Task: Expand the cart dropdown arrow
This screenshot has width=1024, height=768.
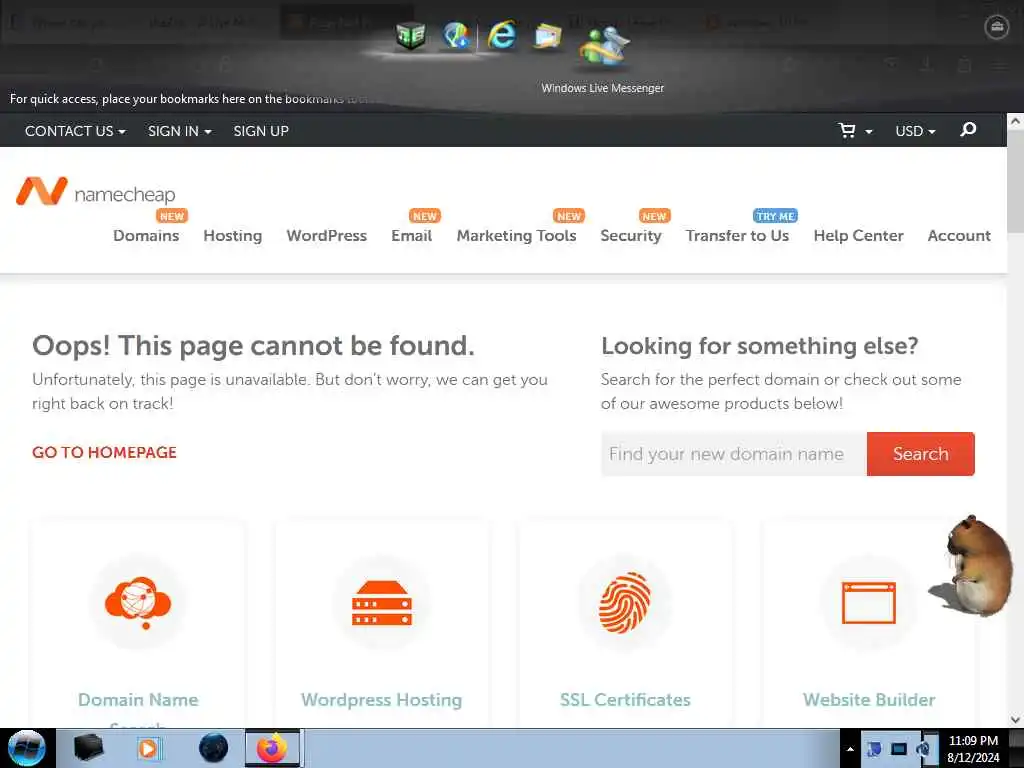Action: tap(869, 132)
